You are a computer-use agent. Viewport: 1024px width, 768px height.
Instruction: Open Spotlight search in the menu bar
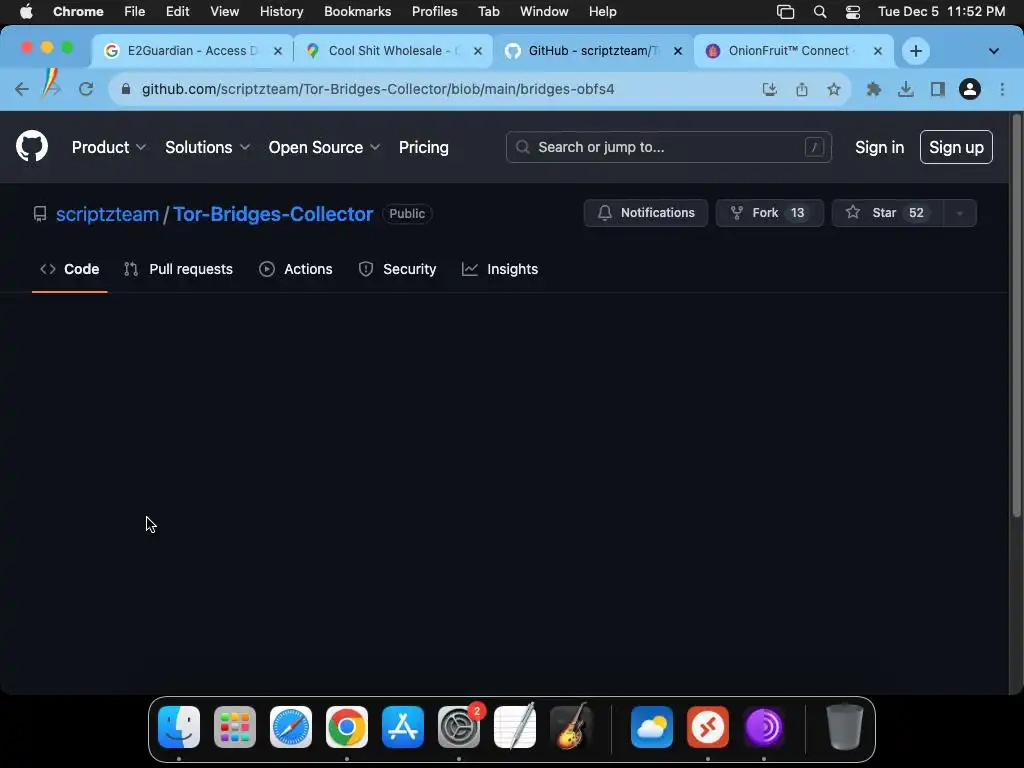click(820, 12)
